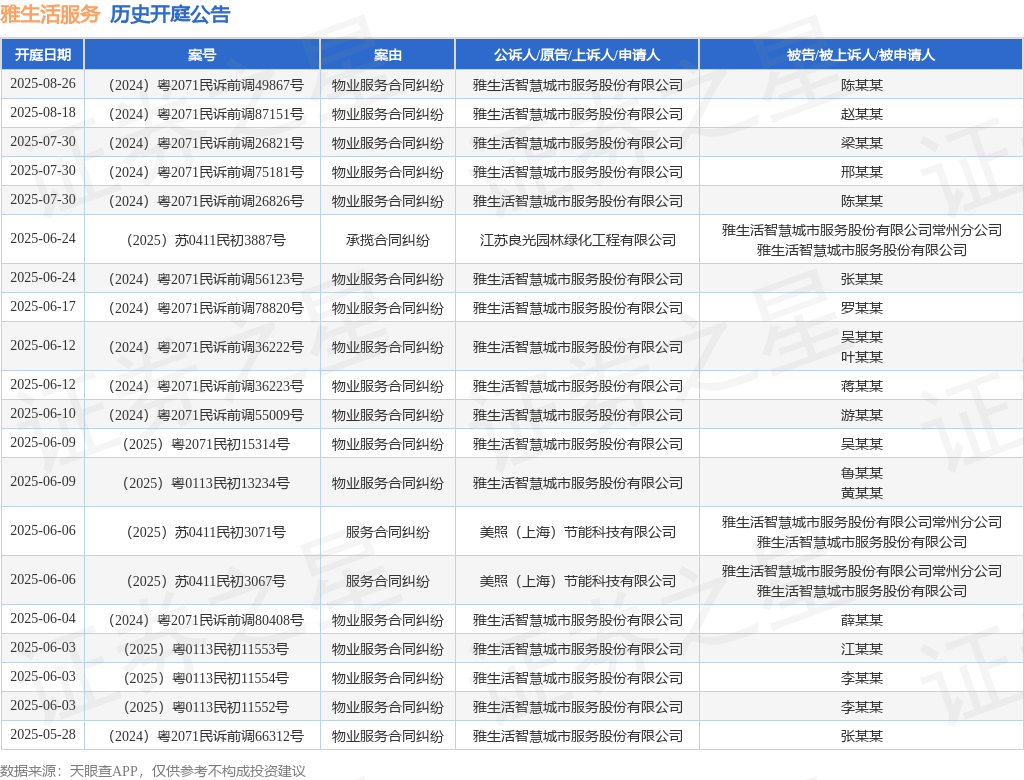1024x780 pixels.
Task: Click the 案由 column header
Action: click(387, 55)
